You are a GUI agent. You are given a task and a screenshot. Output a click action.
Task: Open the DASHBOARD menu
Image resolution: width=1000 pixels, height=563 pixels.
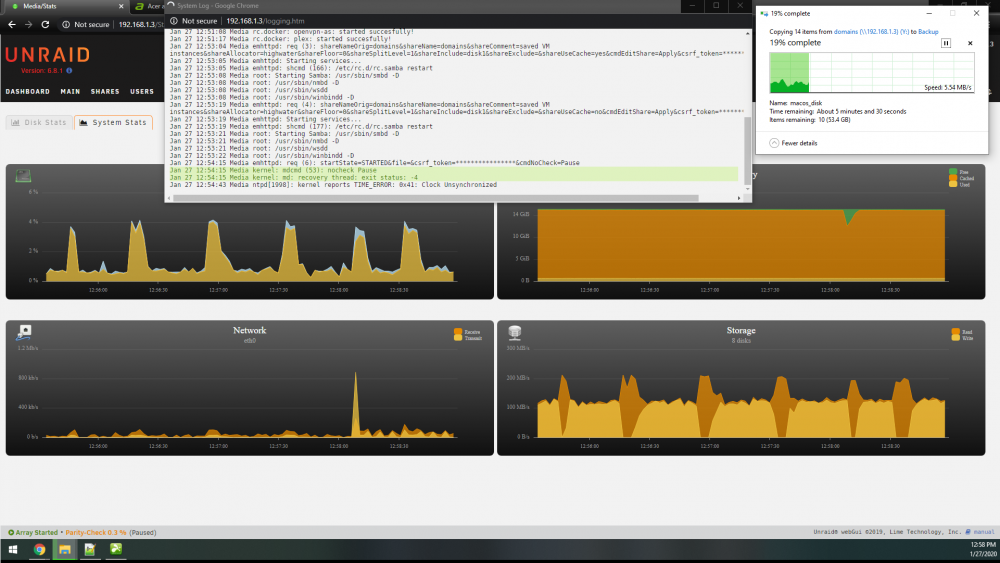point(27,92)
